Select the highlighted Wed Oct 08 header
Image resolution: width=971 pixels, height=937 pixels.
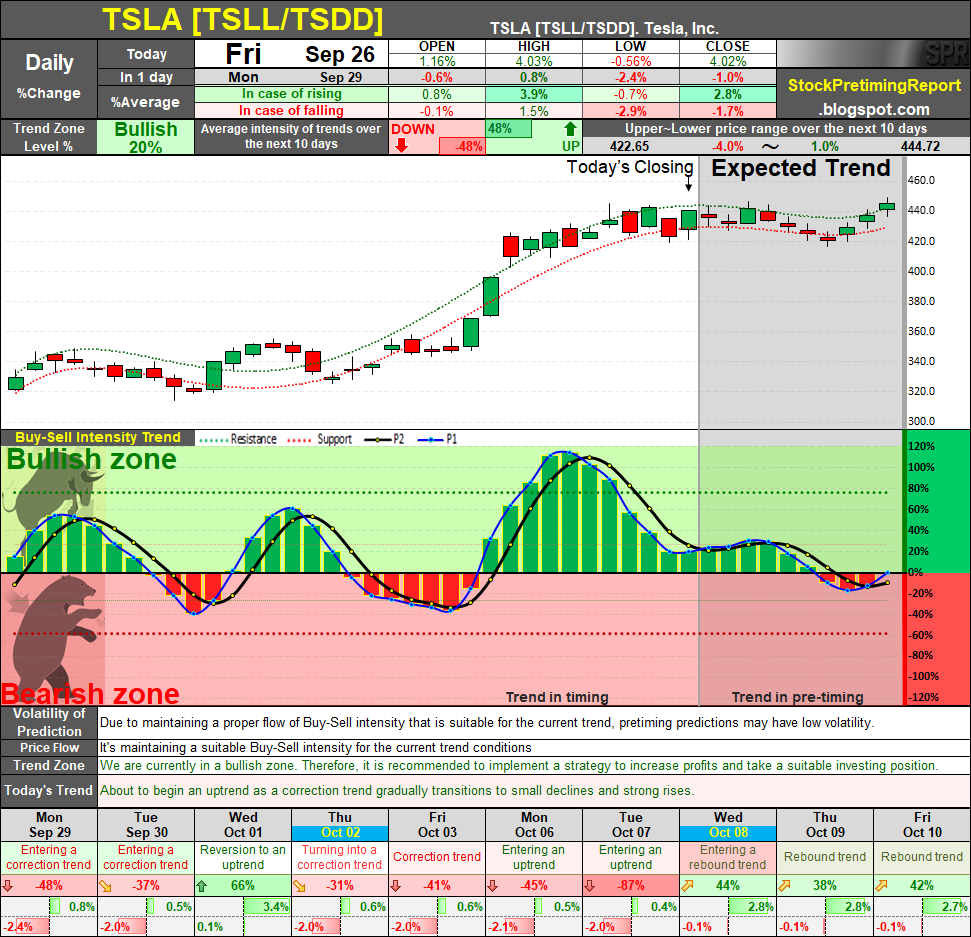pos(728,825)
